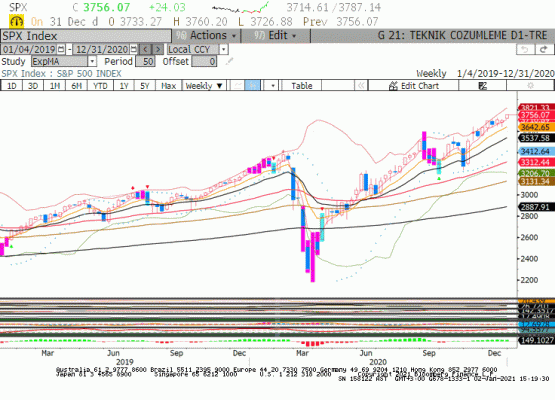Select the candlestick chart type icon

pos(252,86)
